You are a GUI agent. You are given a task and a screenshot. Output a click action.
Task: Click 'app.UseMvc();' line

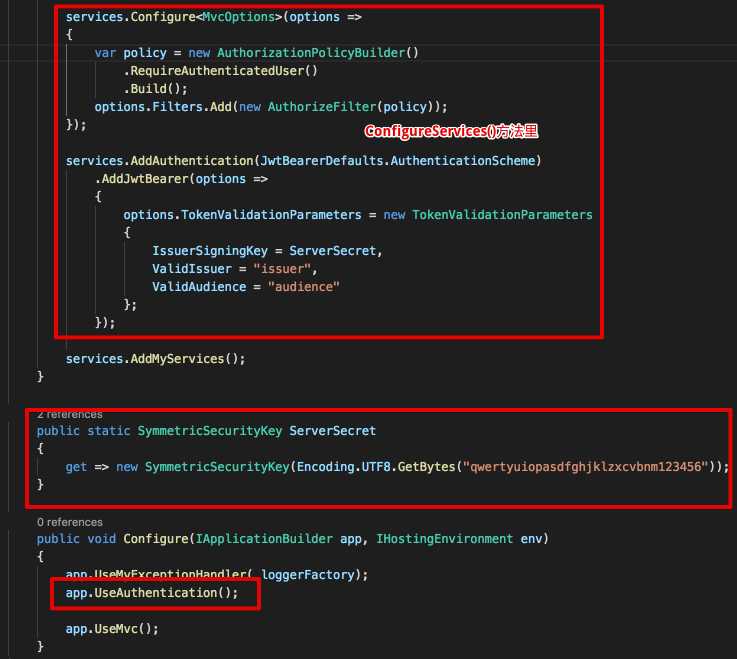pos(112,629)
